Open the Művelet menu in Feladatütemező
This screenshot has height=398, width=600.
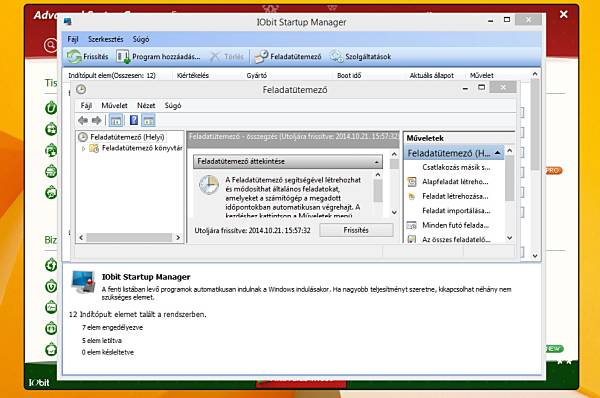114,105
